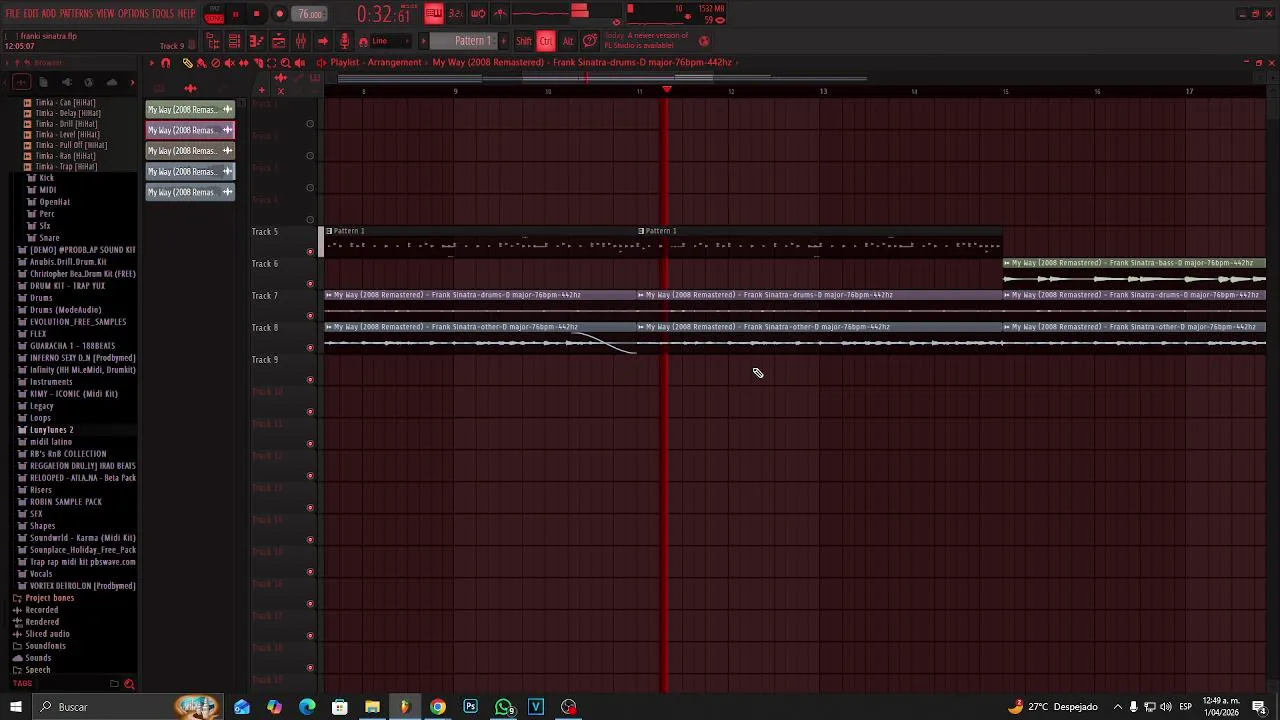This screenshot has width=1280, height=720.
Task: Open WhatsApp from the taskbar
Action: (504, 707)
